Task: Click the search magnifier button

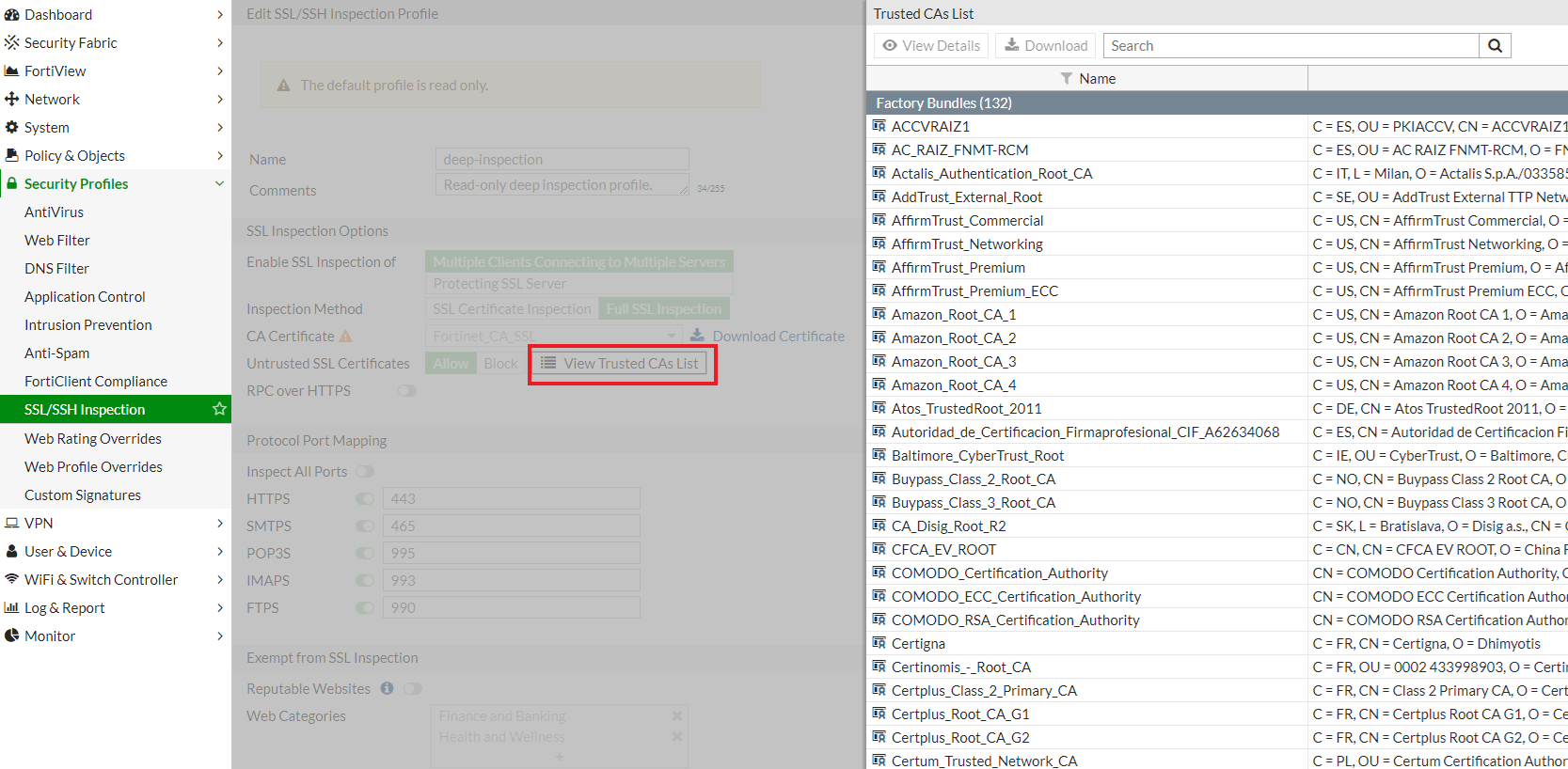Action: tap(1495, 46)
